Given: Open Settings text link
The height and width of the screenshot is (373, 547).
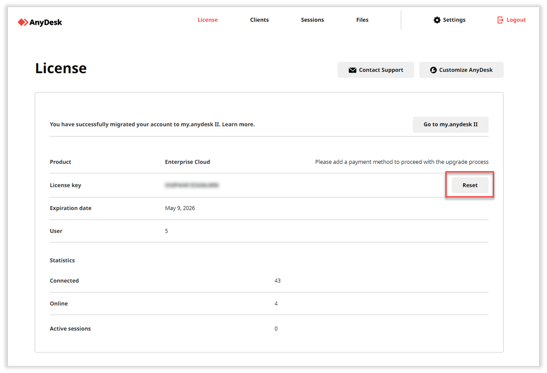Looking at the screenshot, I should [454, 20].
